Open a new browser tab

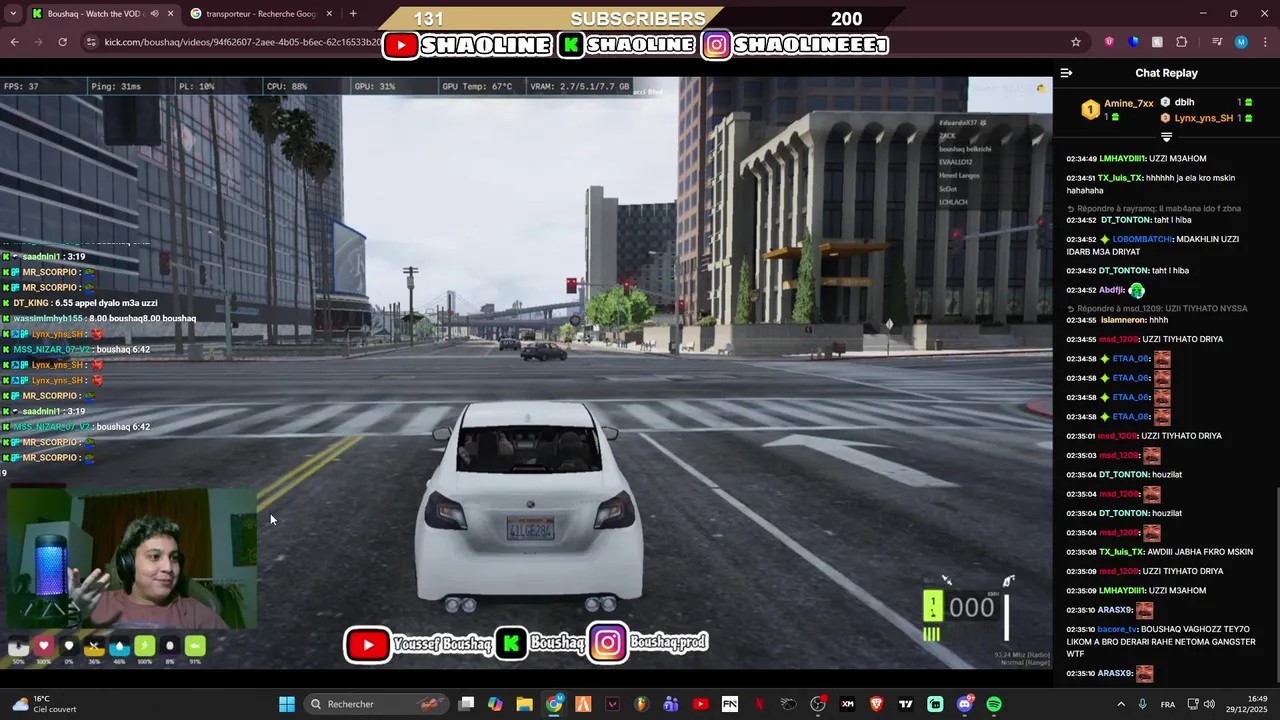(x=353, y=14)
